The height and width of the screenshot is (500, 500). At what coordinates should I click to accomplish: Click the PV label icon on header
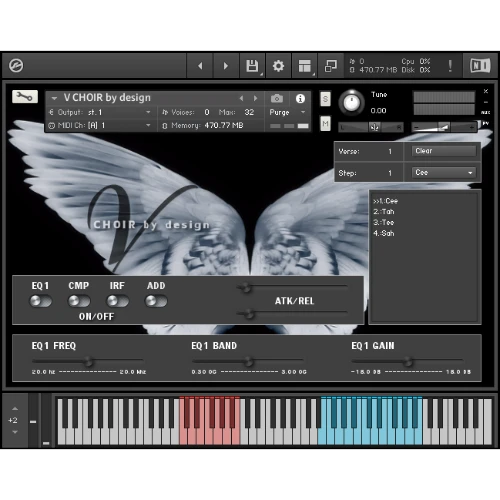[486, 123]
